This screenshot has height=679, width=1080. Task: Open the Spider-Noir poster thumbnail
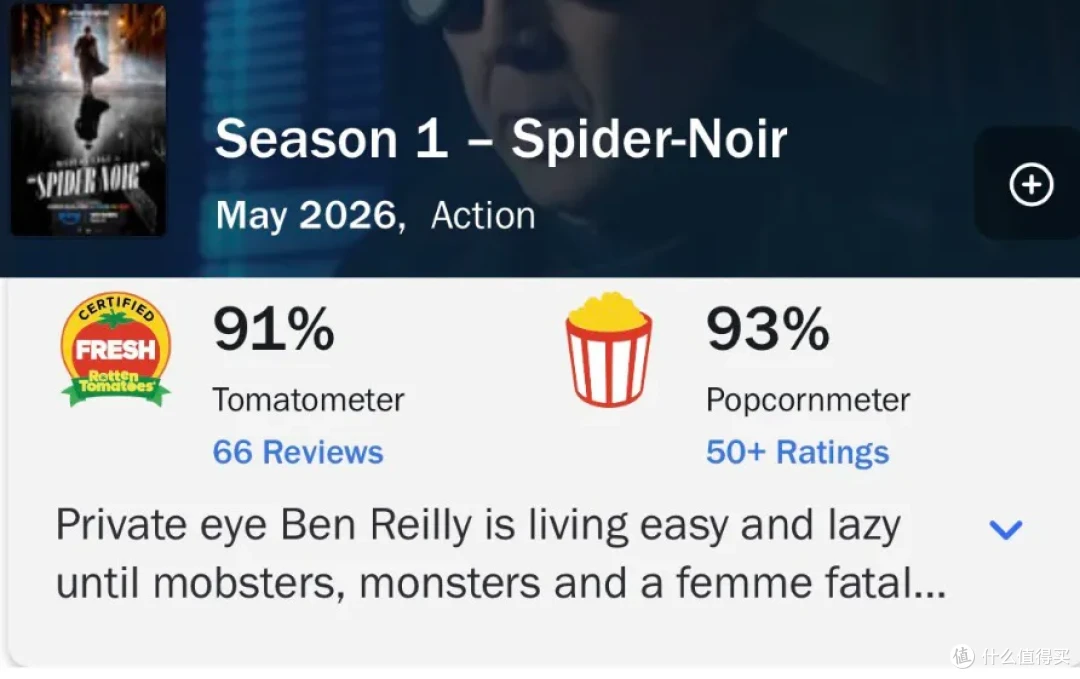[x=88, y=120]
